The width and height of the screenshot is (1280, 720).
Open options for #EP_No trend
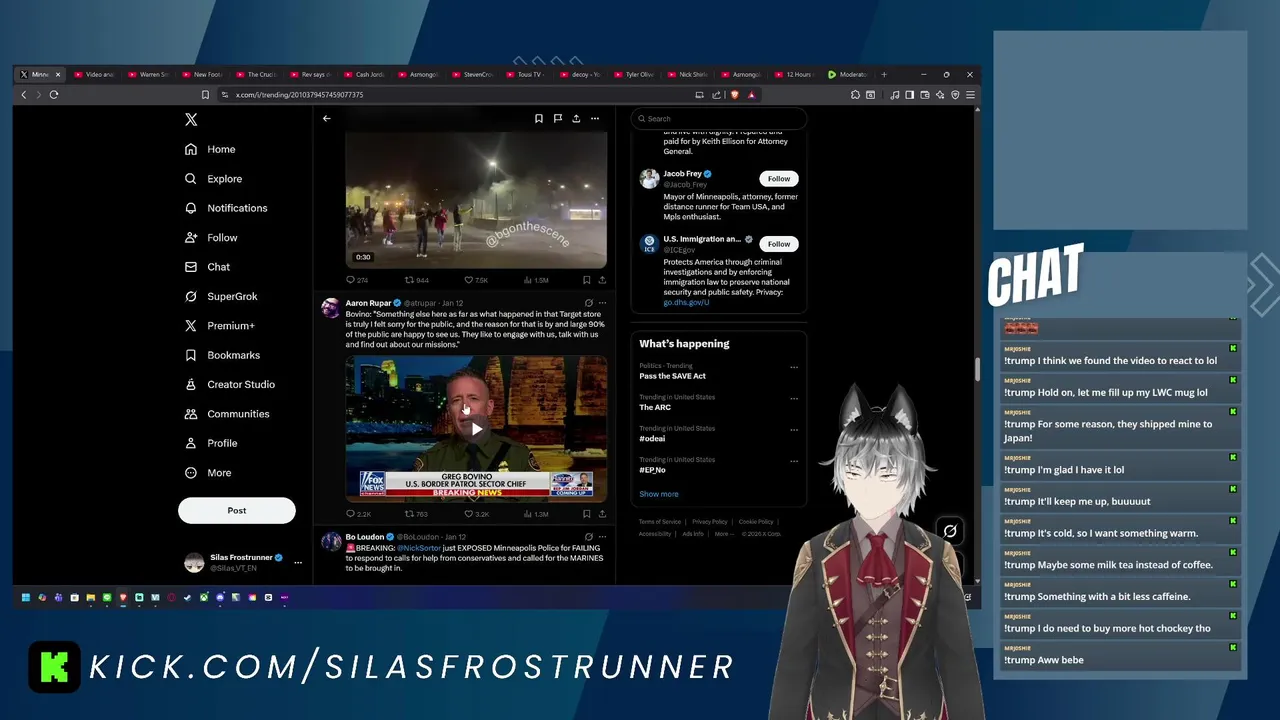pyautogui.click(x=794, y=462)
